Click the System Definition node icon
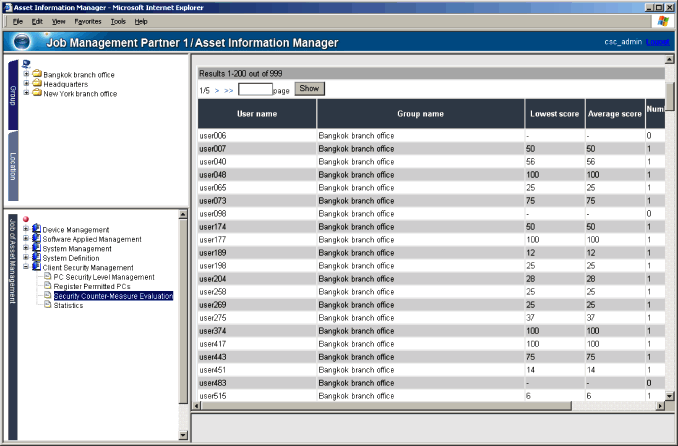Screen dimensions: 678x446 36,258
